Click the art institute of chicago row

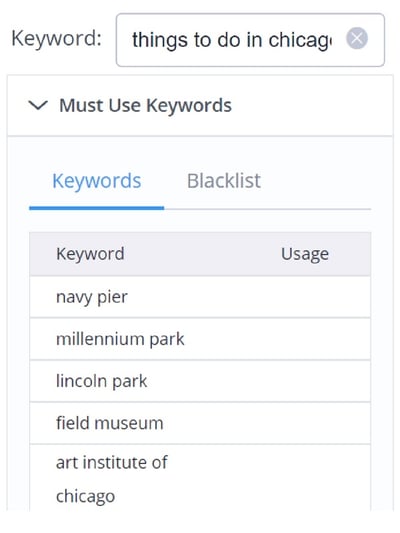point(200,479)
